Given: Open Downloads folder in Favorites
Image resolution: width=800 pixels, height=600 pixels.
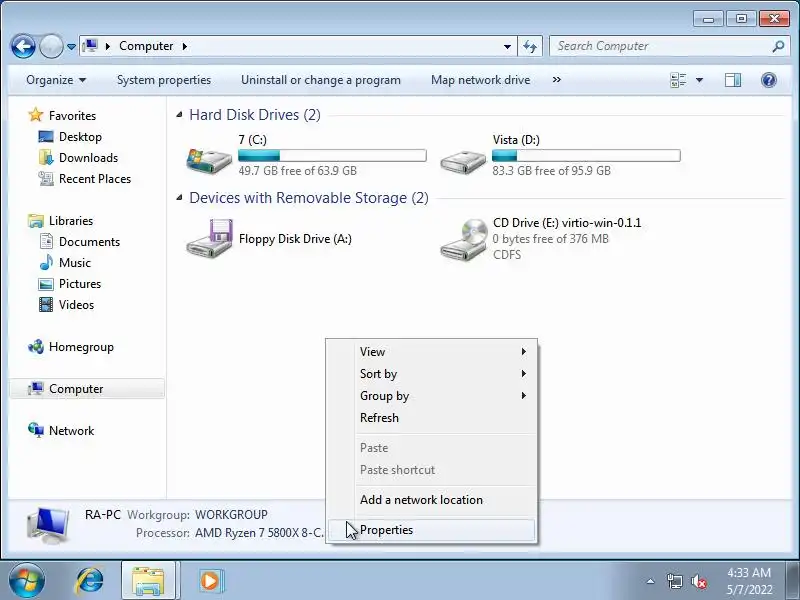Looking at the screenshot, I should click(88, 158).
